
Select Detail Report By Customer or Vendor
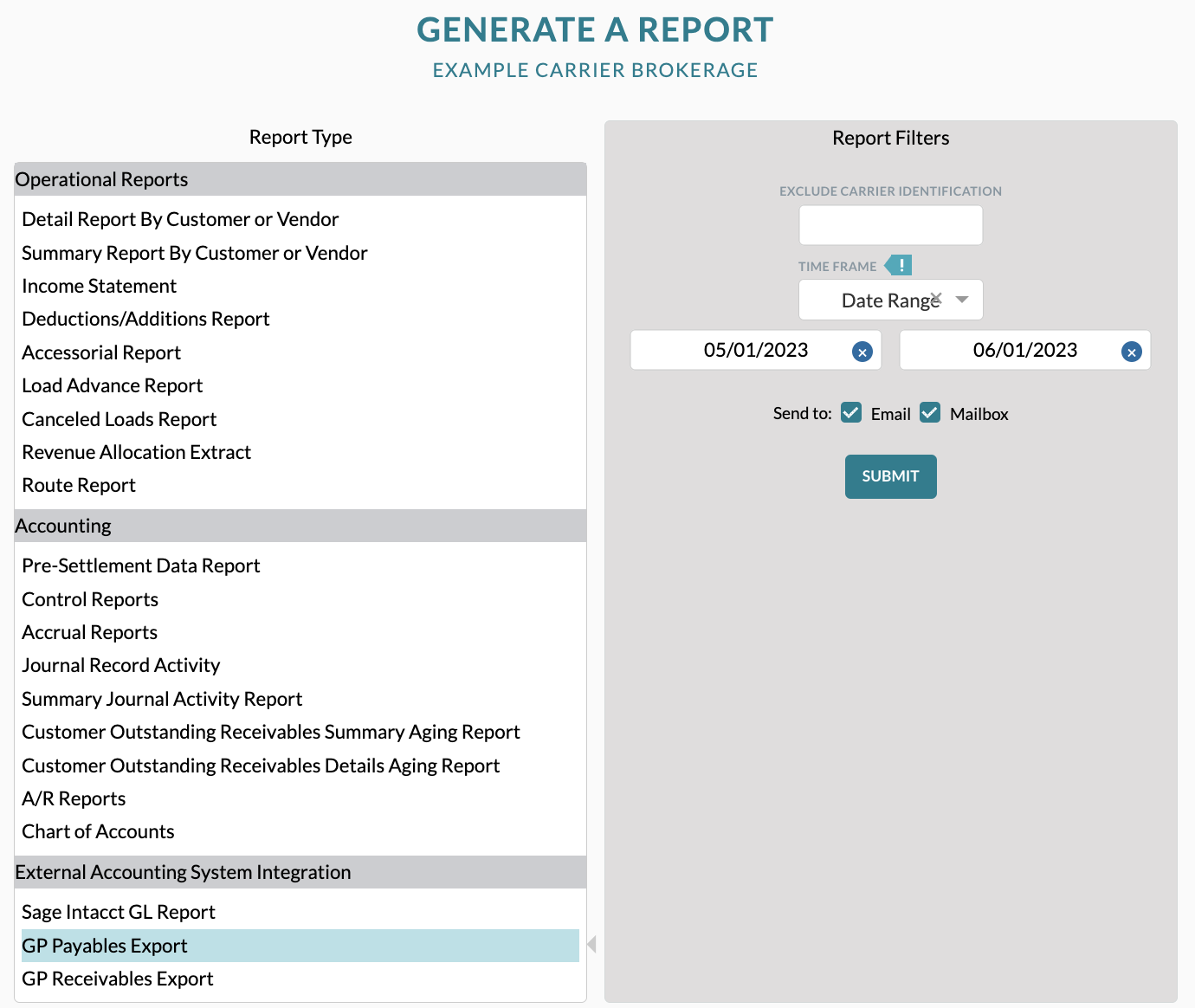point(300,219)
